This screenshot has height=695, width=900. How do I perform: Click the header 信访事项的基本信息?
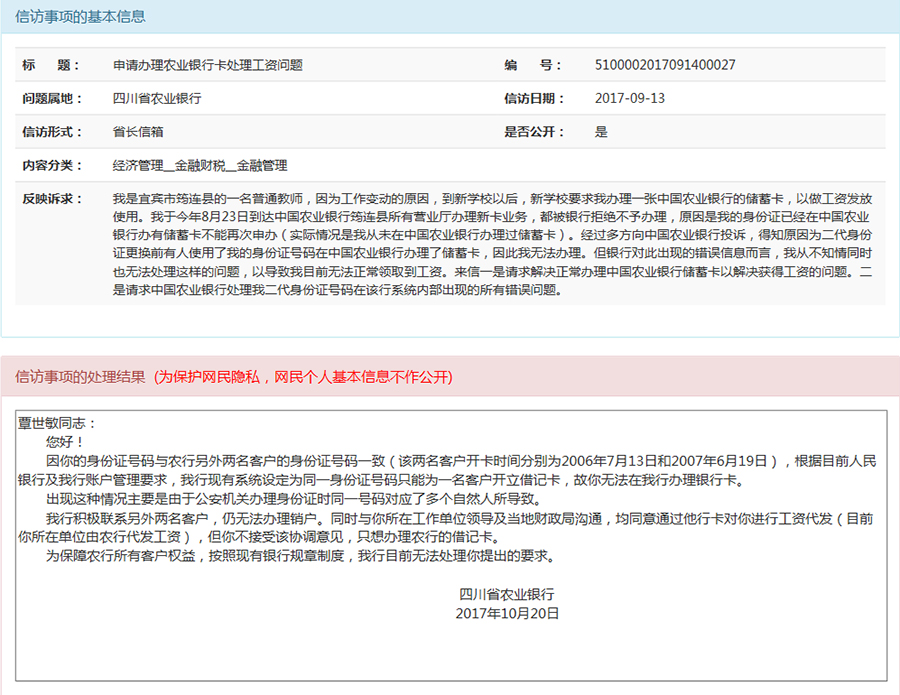tap(80, 17)
